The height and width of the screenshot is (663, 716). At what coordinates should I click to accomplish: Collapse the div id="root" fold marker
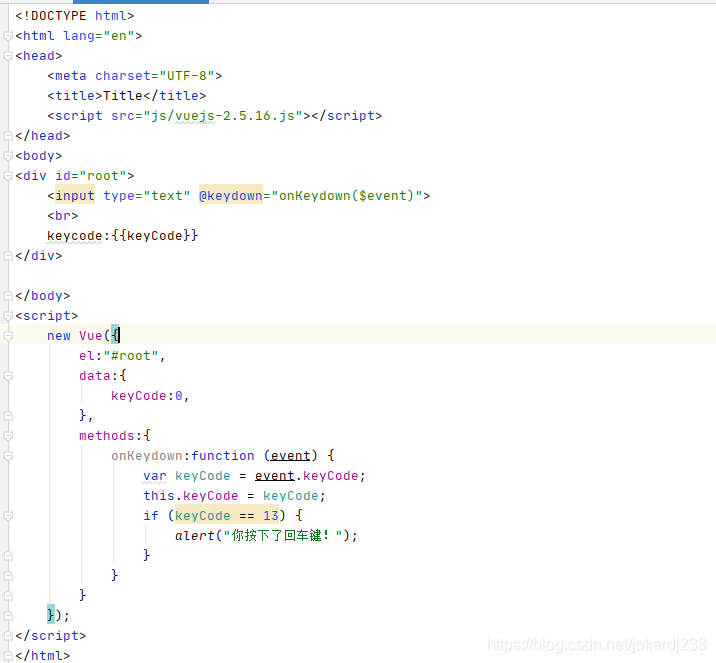pos(8,176)
